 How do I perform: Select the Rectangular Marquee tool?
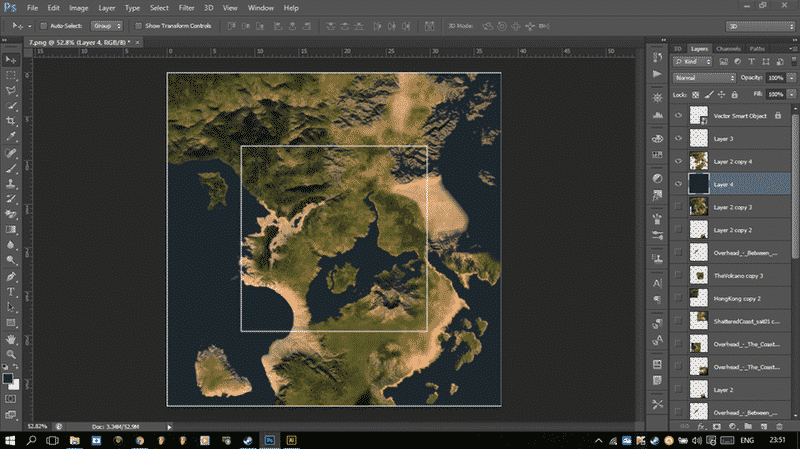11,74
